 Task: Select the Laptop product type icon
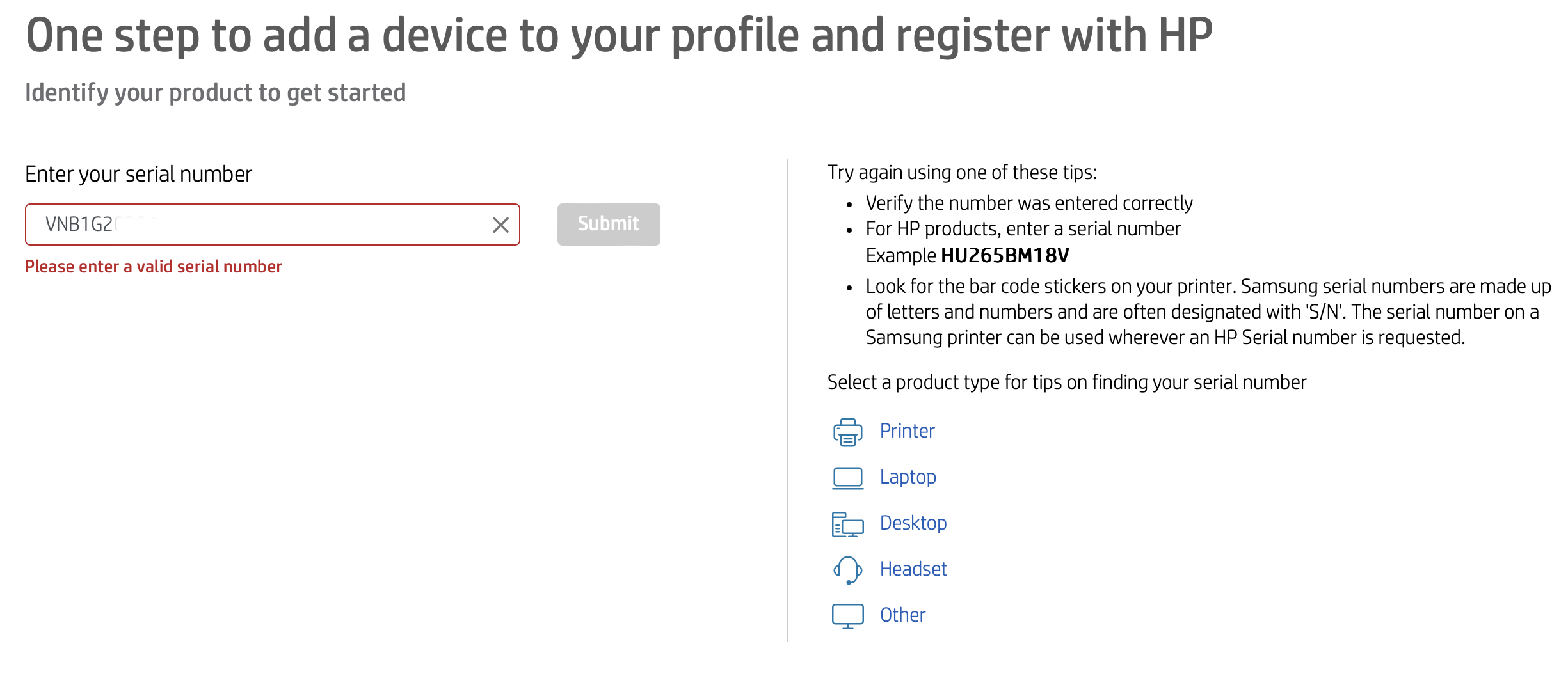coord(847,477)
